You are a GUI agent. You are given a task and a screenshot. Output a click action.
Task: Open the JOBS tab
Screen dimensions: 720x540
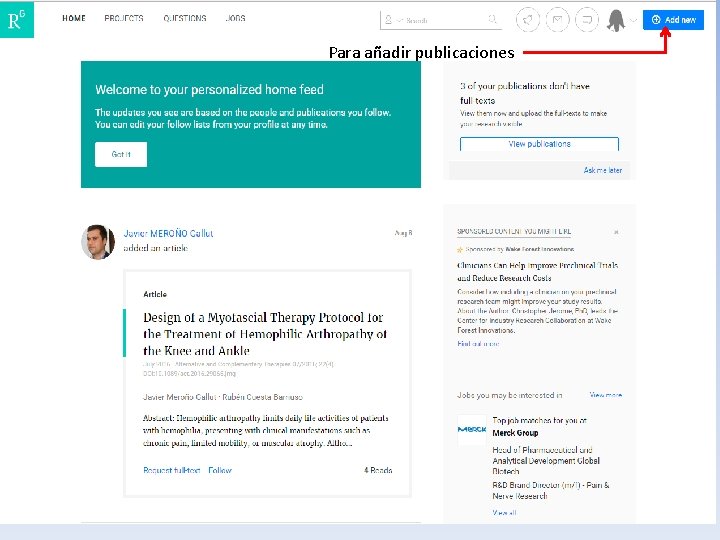tap(236, 18)
